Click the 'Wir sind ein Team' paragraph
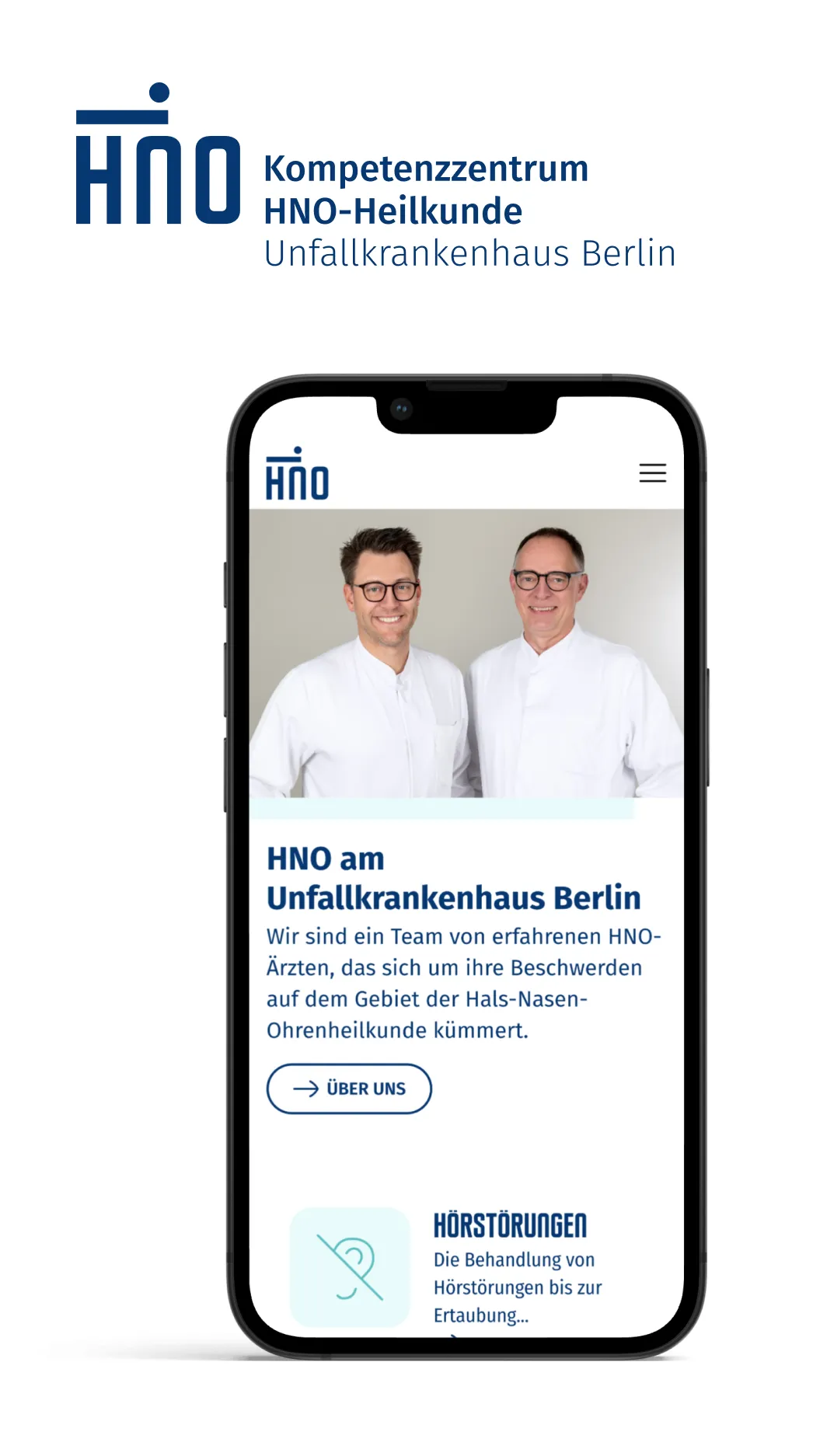 pyautogui.click(x=463, y=983)
